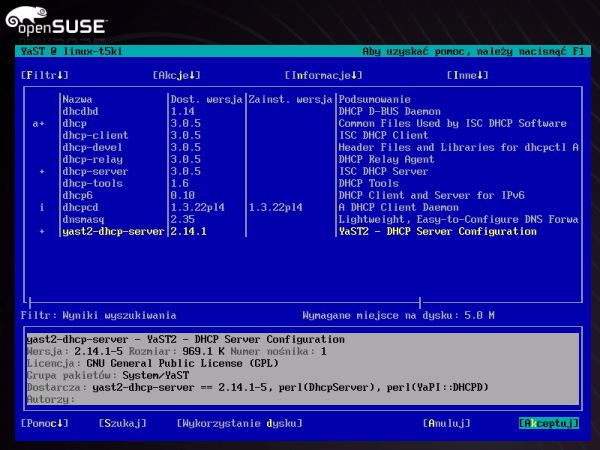
Task: Click the Dost. wersja column header
Action: point(206,99)
